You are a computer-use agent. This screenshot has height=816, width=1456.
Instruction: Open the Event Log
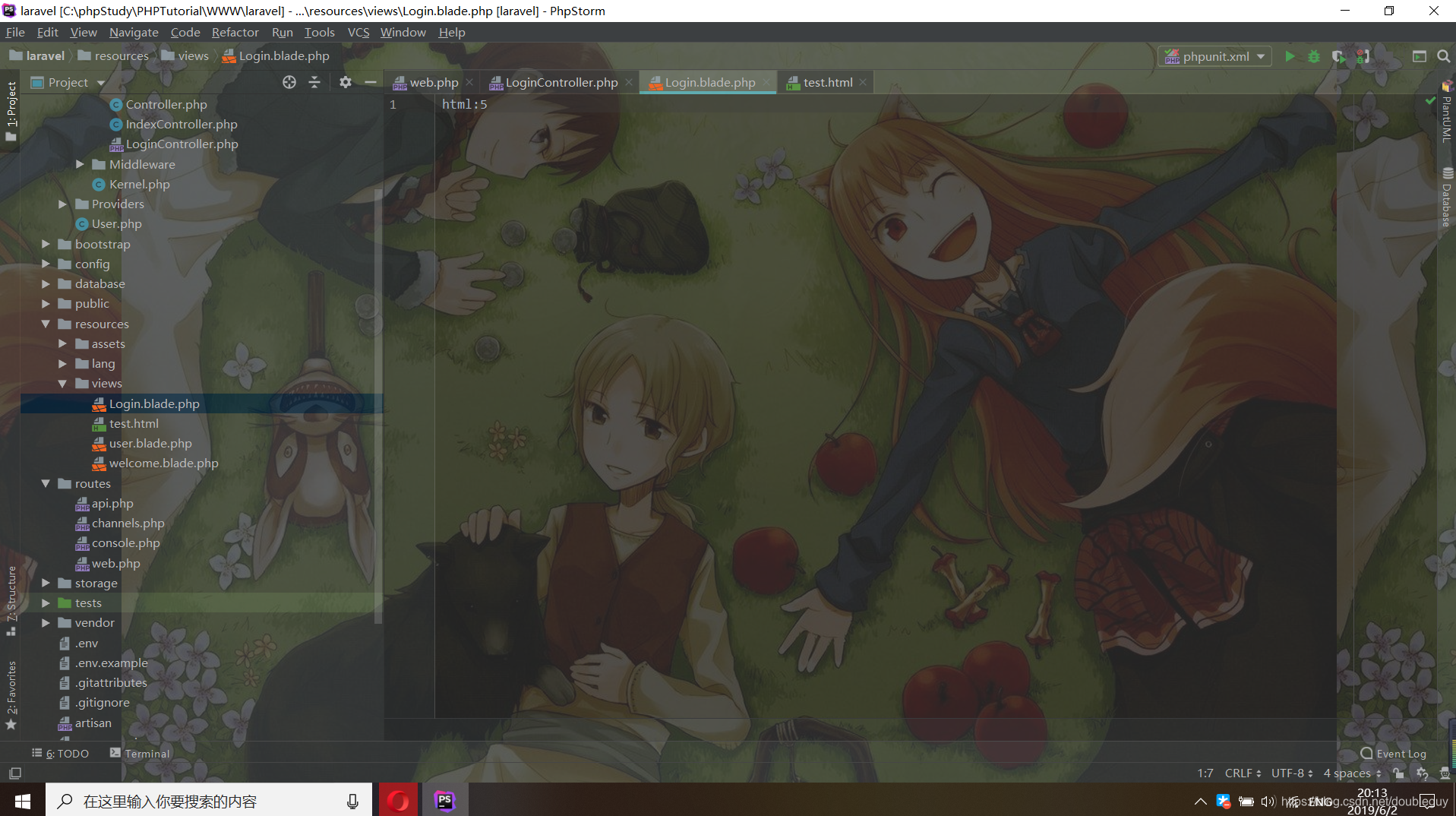pyautogui.click(x=1394, y=754)
